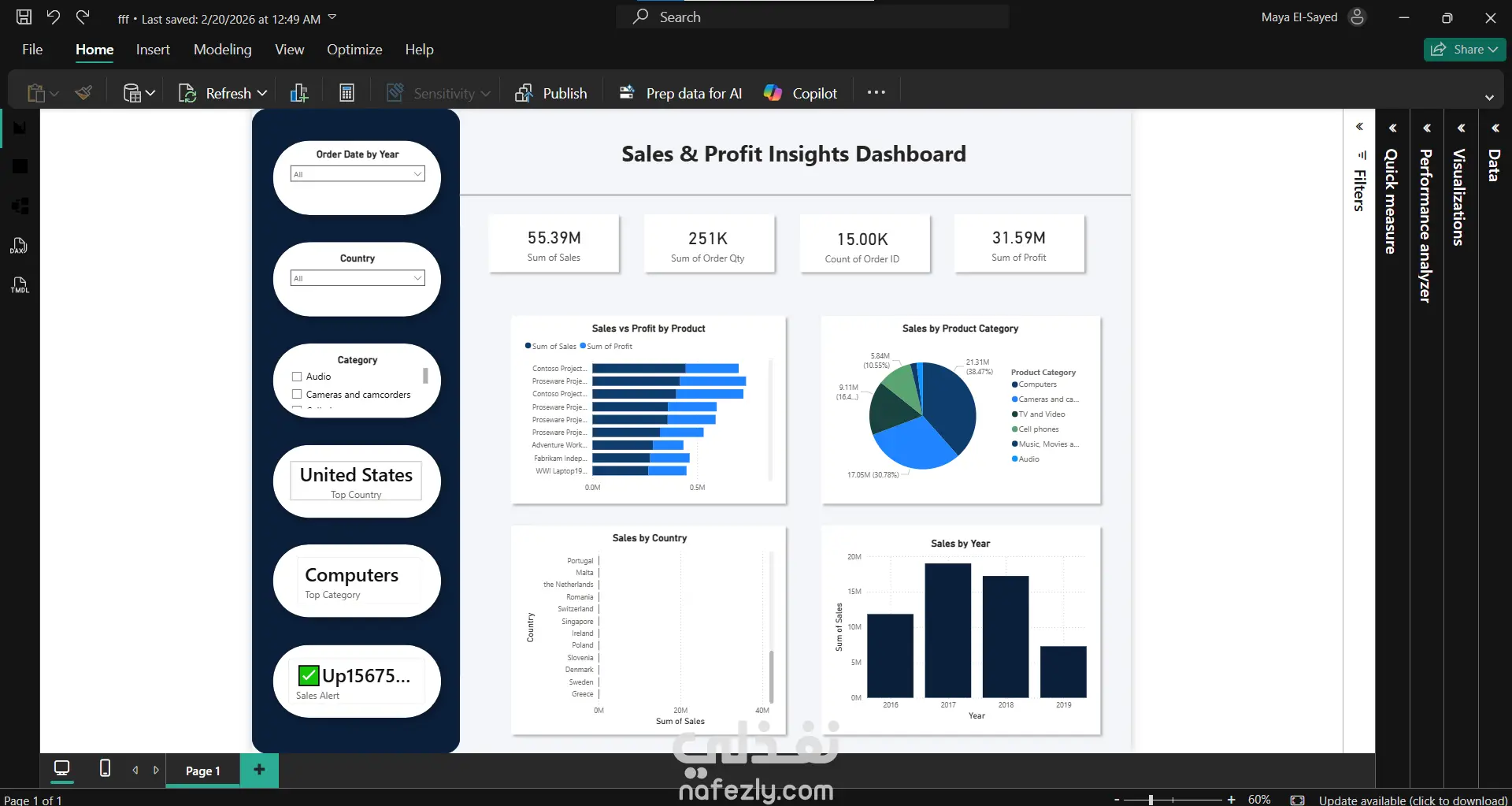The height and width of the screenshot is (806, 1512).
Task: Open the Country slicer dropdown
Action: coord(358,278)
